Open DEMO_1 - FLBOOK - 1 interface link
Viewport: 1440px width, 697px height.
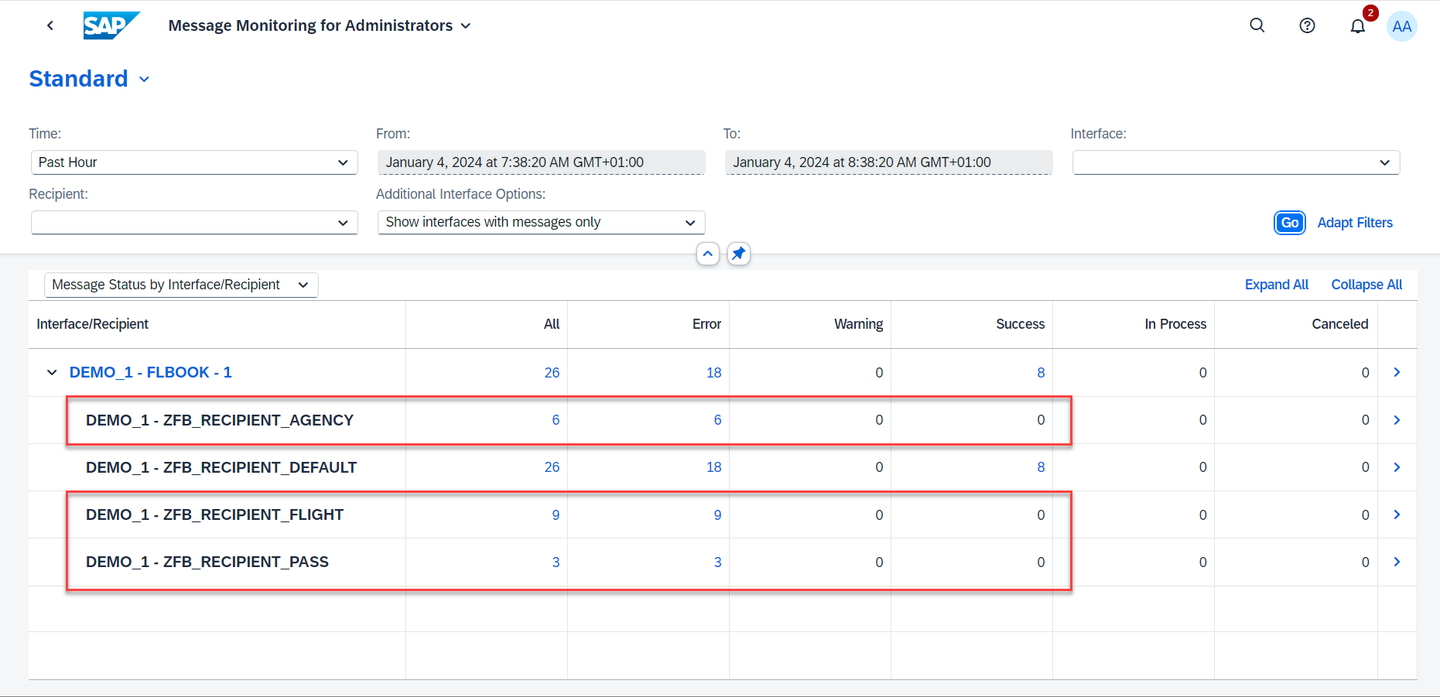(150, 372)
